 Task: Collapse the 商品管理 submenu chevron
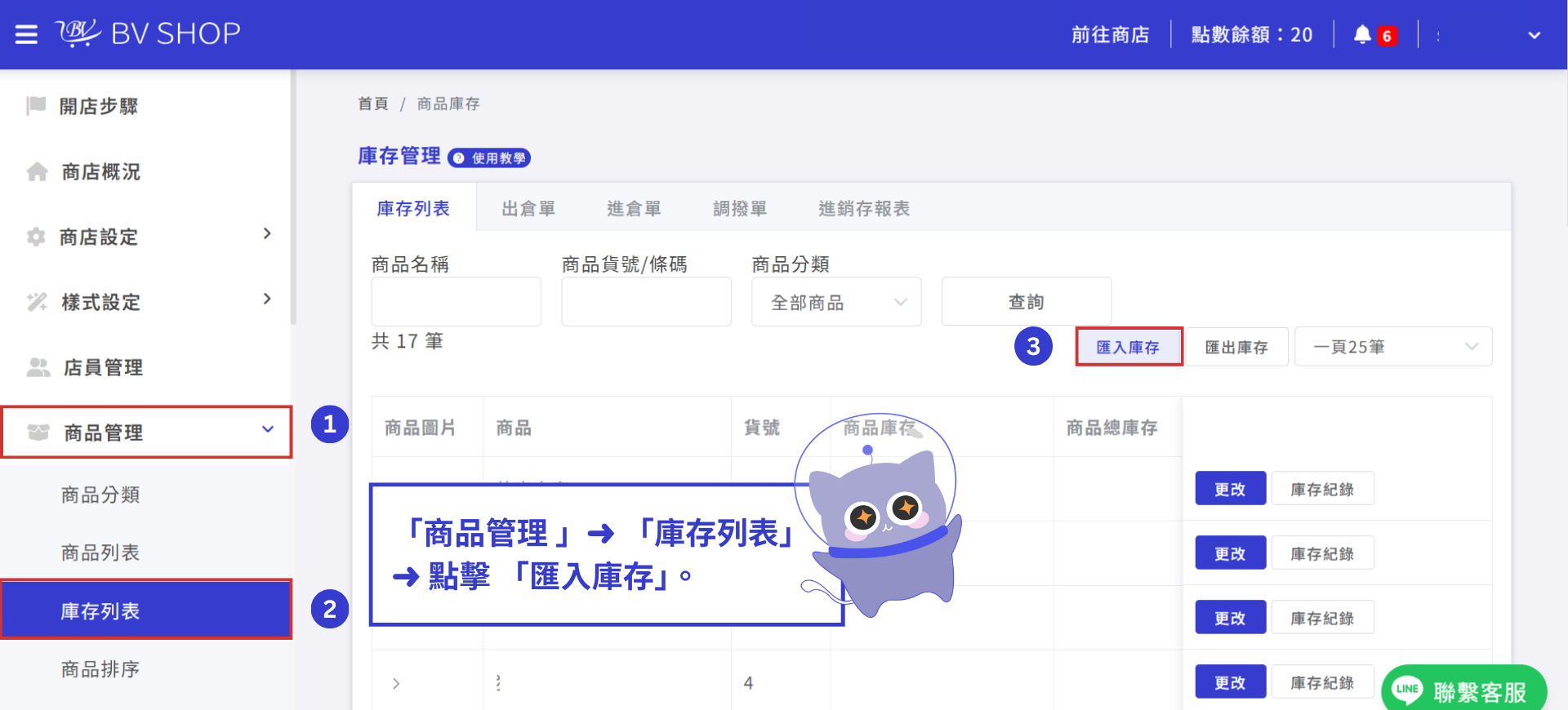click(x=268, y=429)
